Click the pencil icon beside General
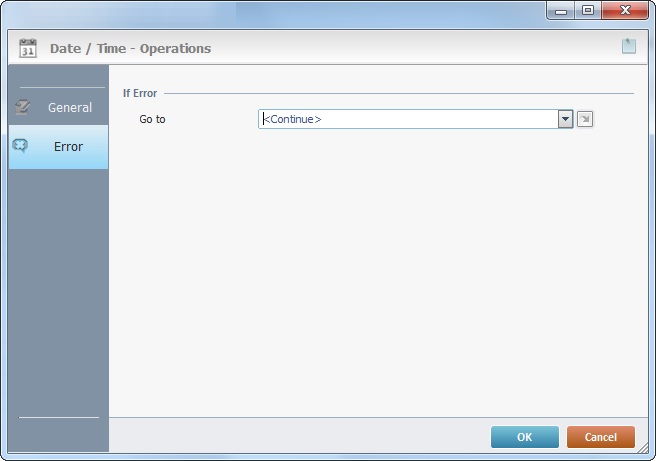Viewport: 656px width, 461px height. click(x=24, y=107)
